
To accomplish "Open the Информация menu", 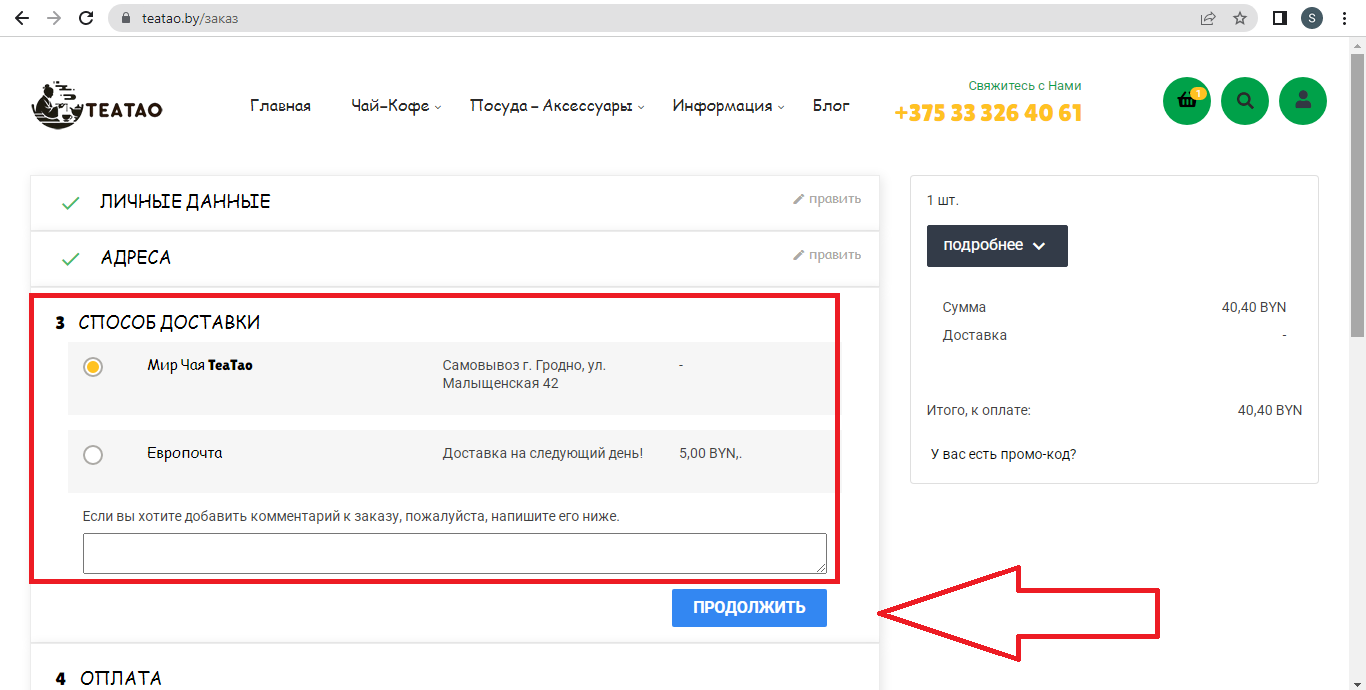I will (727, 106).
